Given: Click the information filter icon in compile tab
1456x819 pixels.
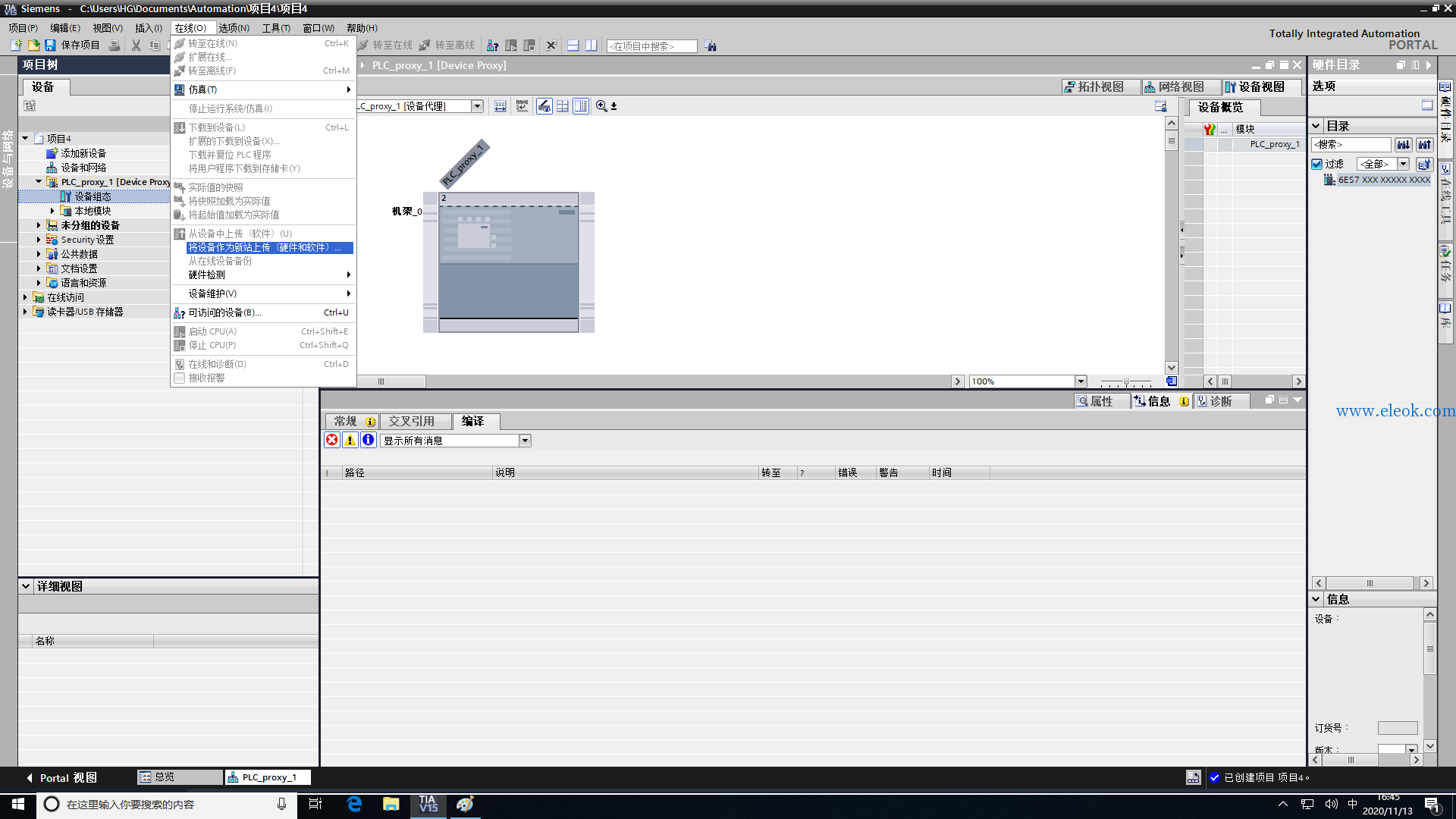Looking at the screenshot, I should 369,440.
